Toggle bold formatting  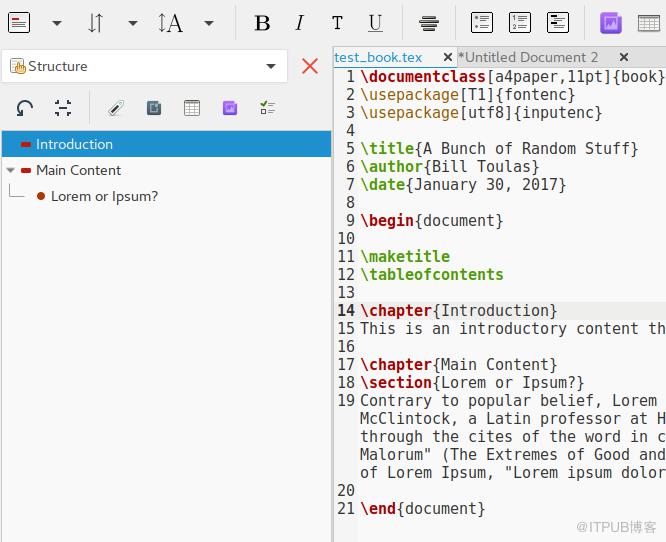(262, 23)
